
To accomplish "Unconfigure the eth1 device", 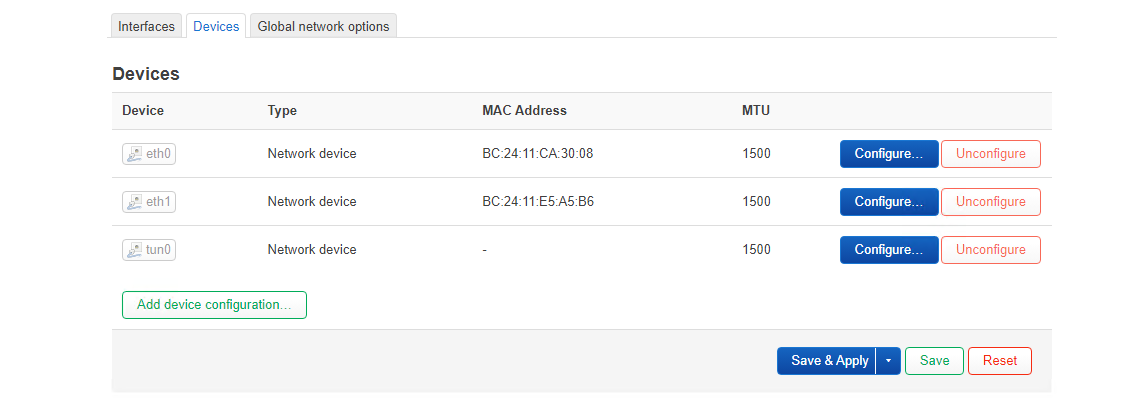I will [991, 202].
